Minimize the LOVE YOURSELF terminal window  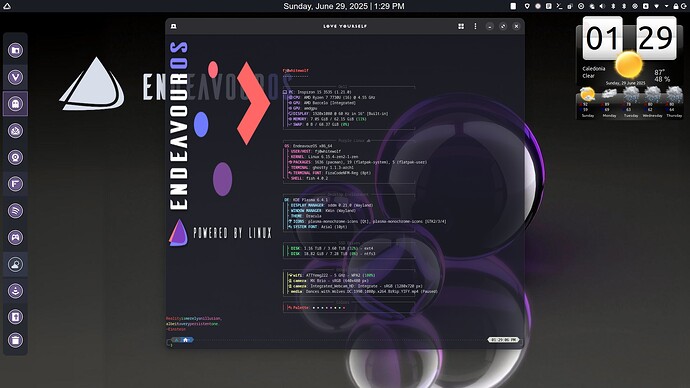(x=489, y=26)
